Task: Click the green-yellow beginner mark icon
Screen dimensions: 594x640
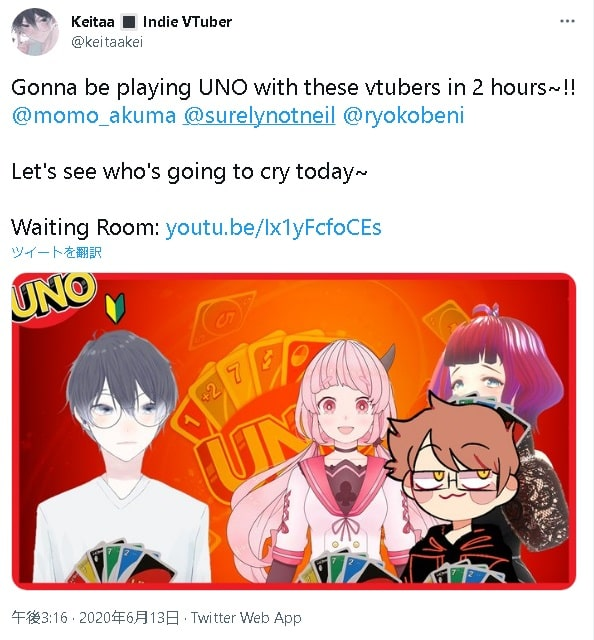Action: (115, 308)
